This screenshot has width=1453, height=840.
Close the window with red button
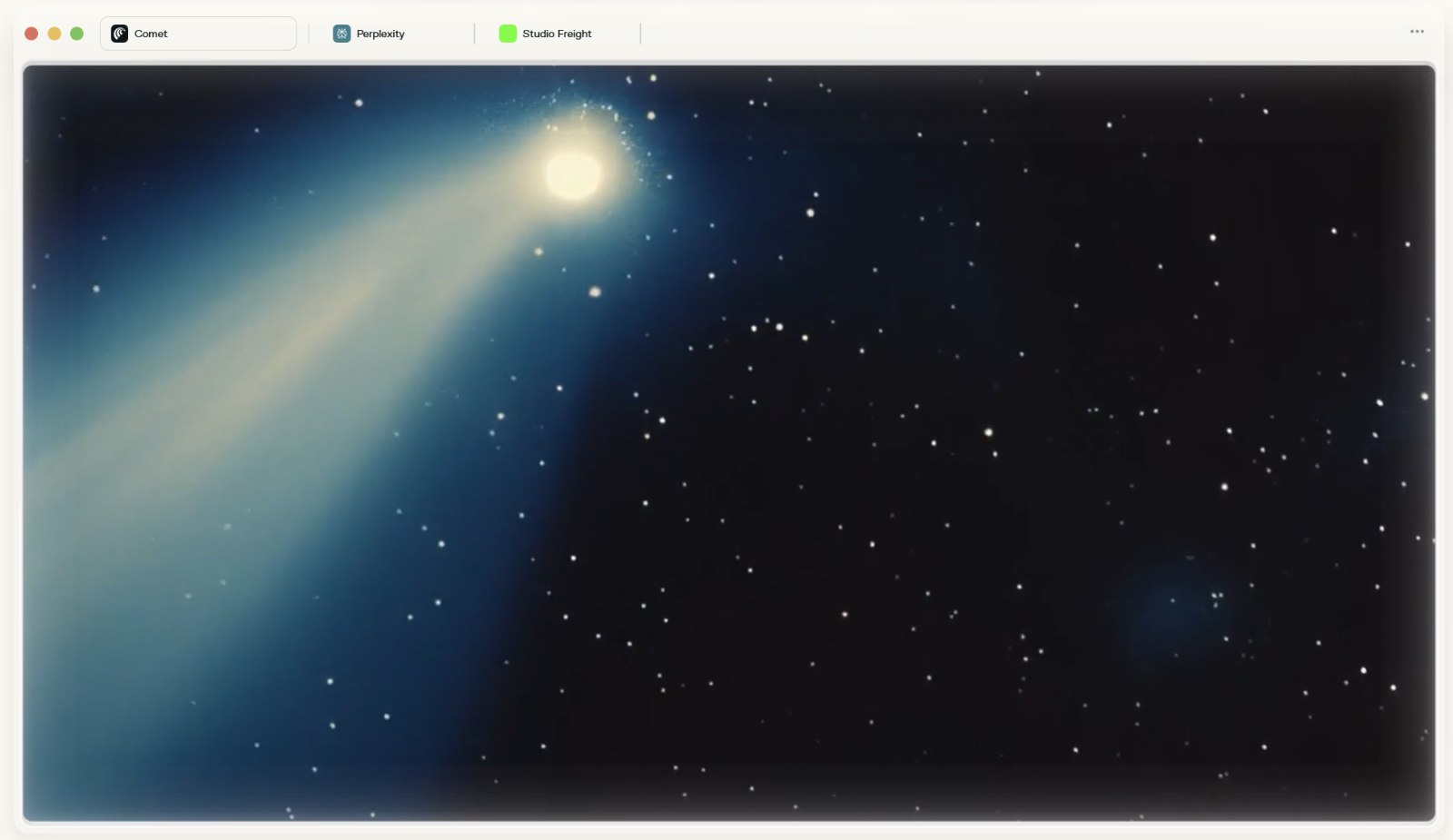31,34
